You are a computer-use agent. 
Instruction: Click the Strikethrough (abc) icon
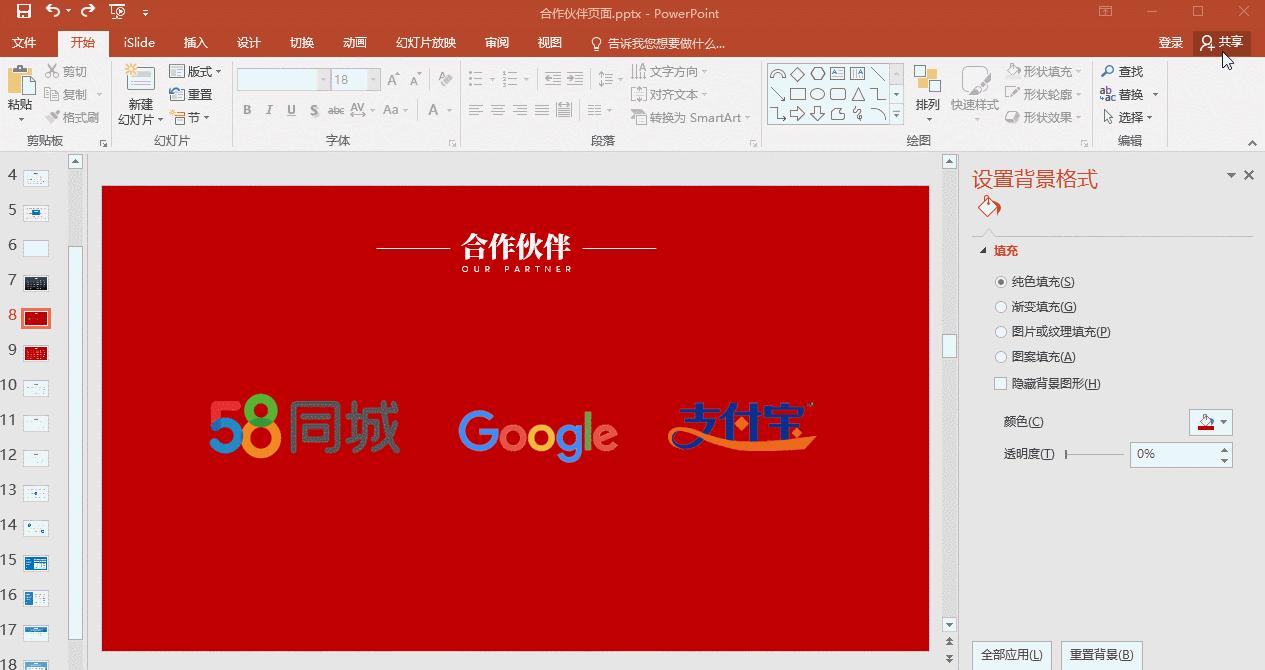click(336, 110)
